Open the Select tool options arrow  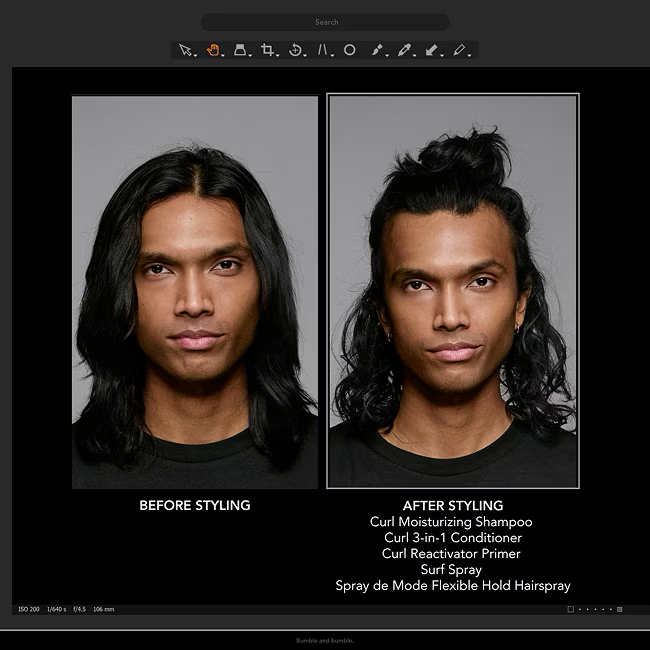[x=195, y=55]
